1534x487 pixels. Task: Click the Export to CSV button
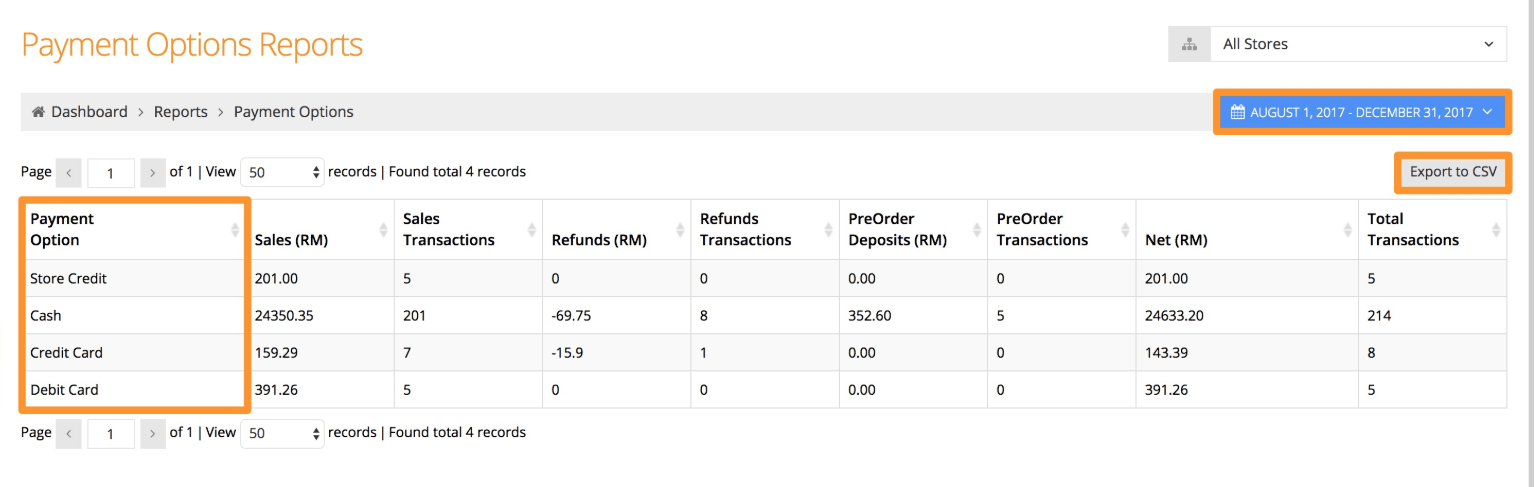tap(1453, 172)
